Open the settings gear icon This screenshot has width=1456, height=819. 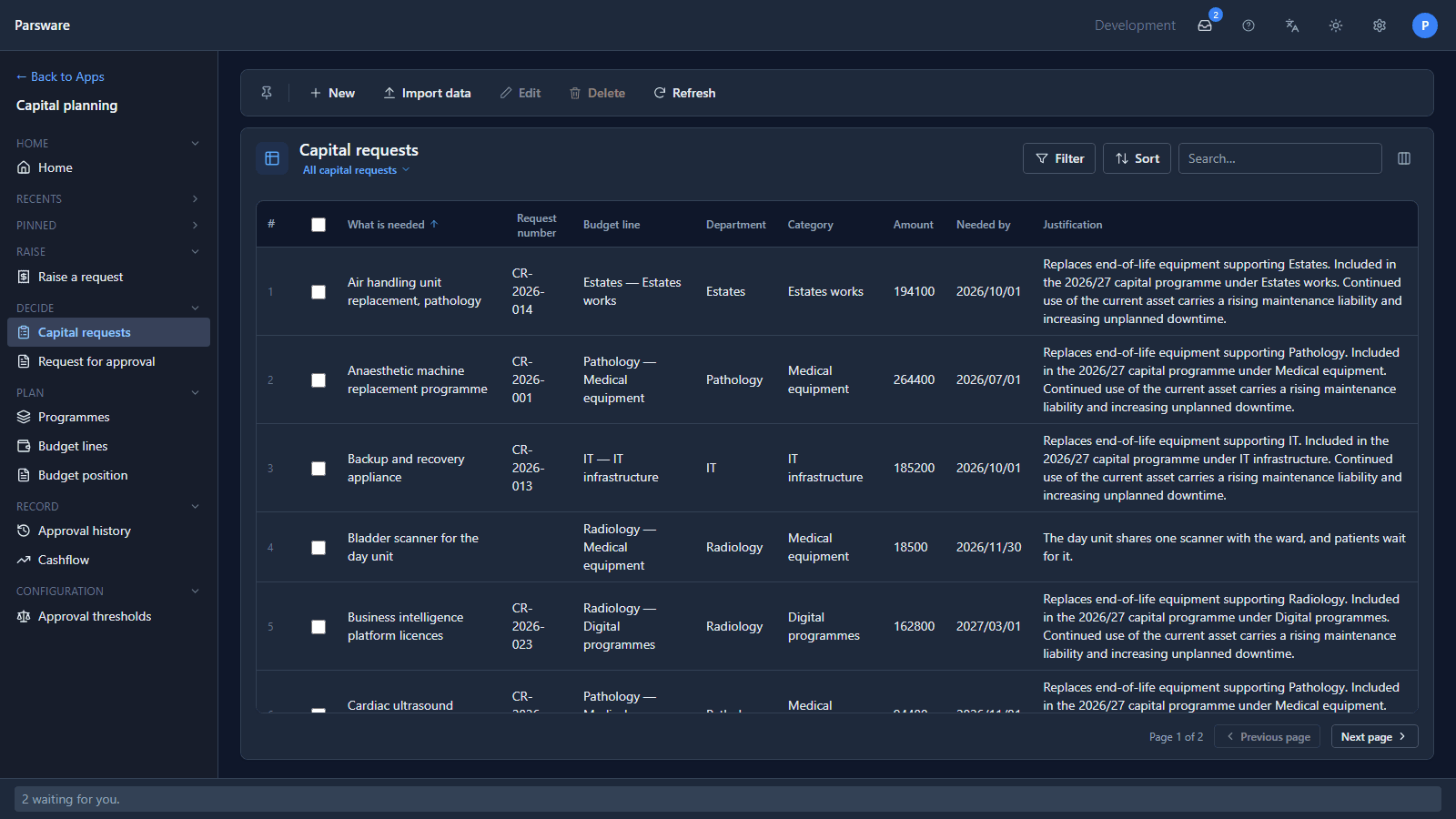(x=1380, y=25)
